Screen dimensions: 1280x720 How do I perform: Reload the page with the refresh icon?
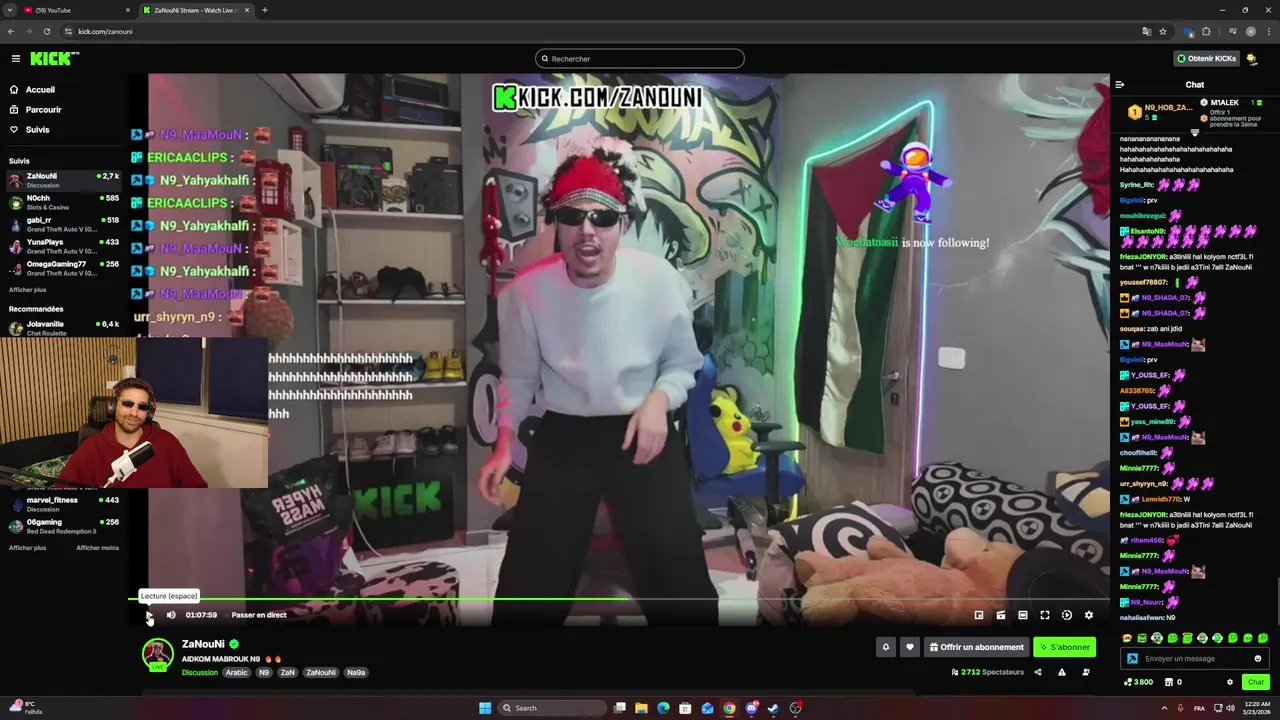[x=46, y=31]
